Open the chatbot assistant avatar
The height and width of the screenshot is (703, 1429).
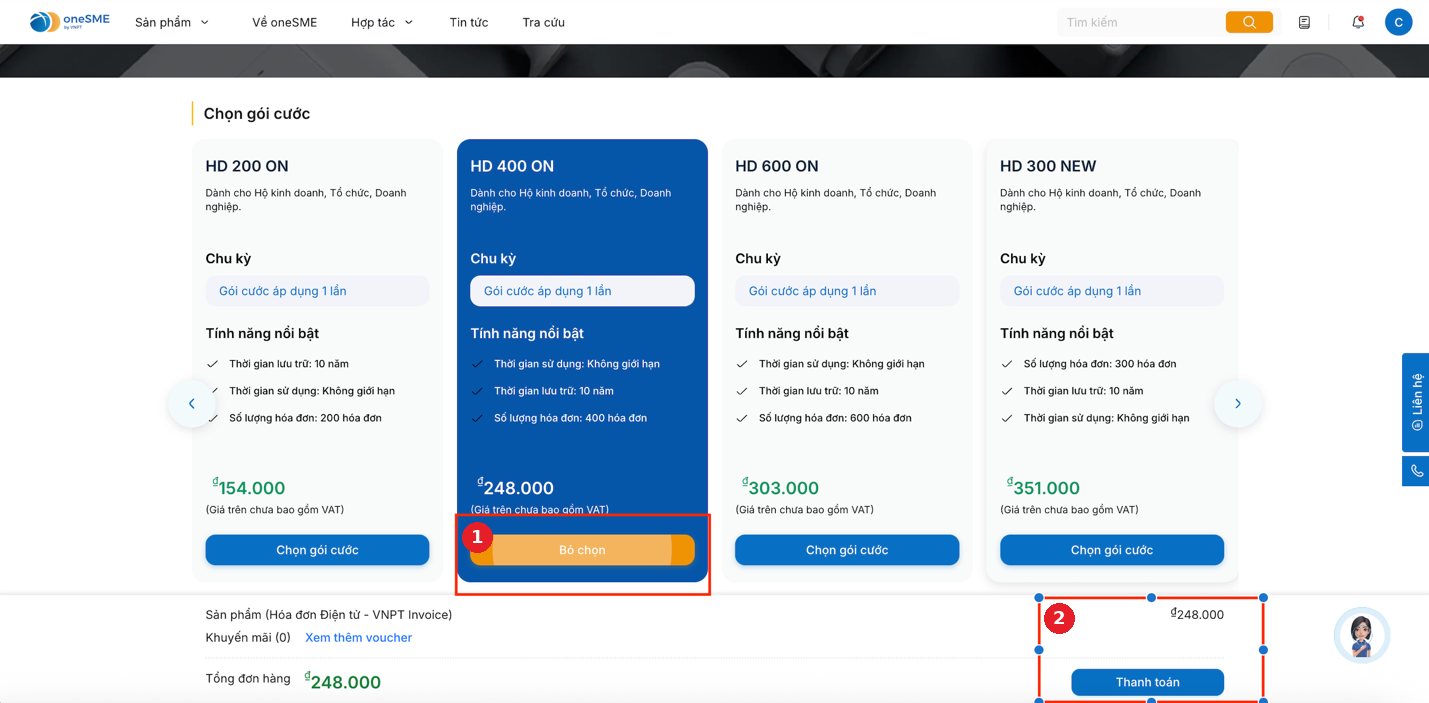click(1361, 635)
